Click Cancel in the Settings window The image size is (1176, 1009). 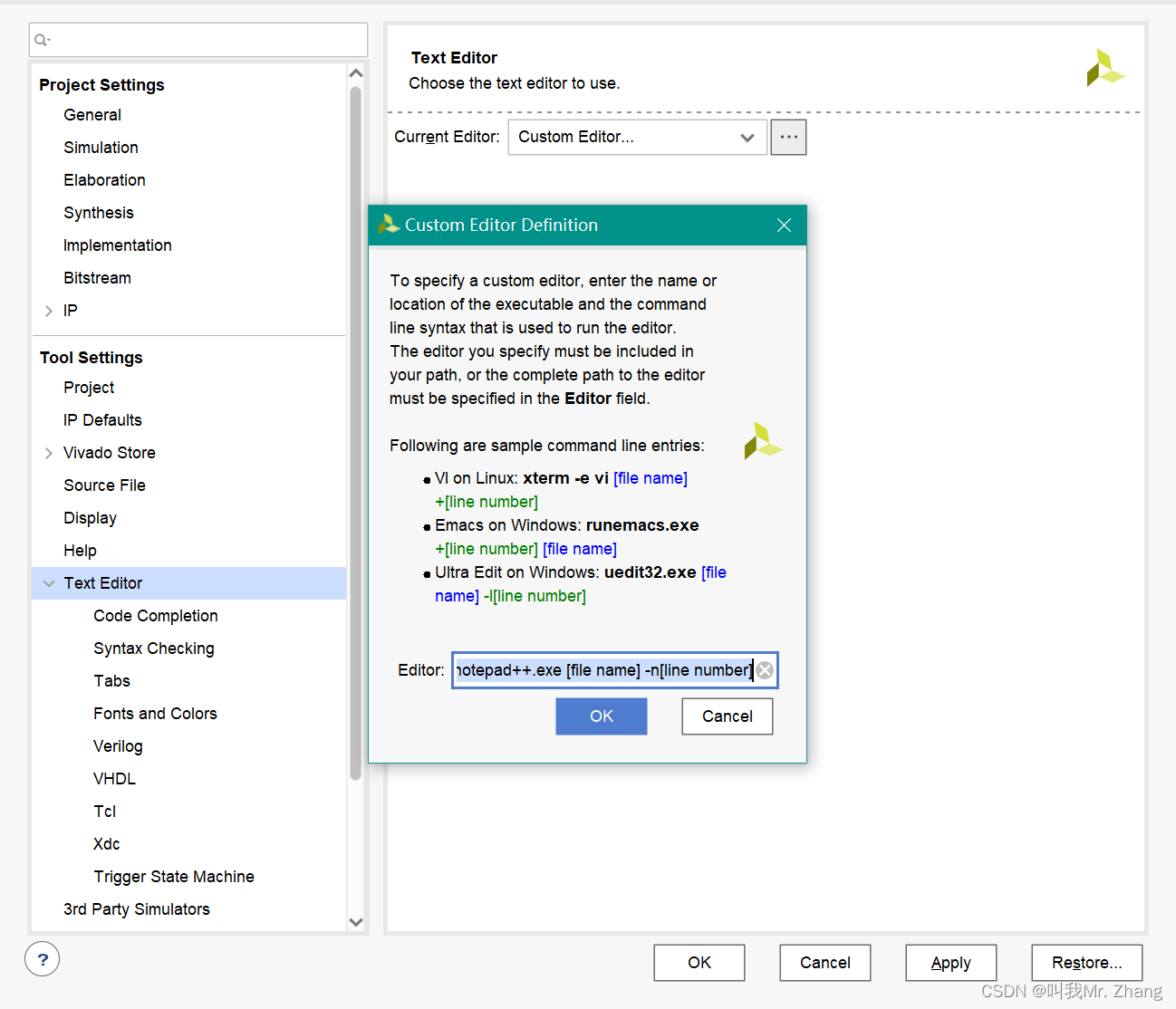(x=825, y=963)
